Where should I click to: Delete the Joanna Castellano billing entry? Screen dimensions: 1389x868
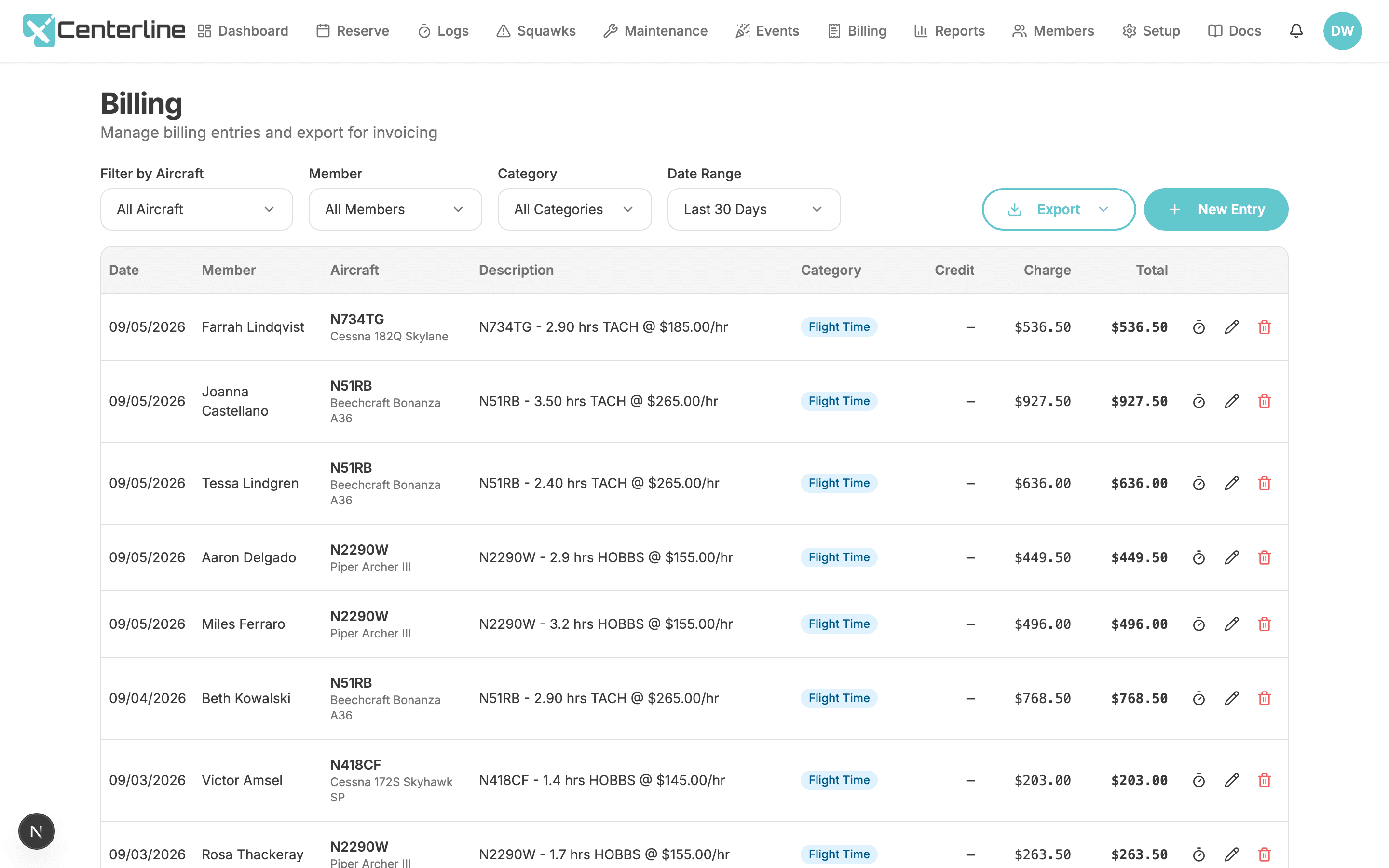(1265, 401)
